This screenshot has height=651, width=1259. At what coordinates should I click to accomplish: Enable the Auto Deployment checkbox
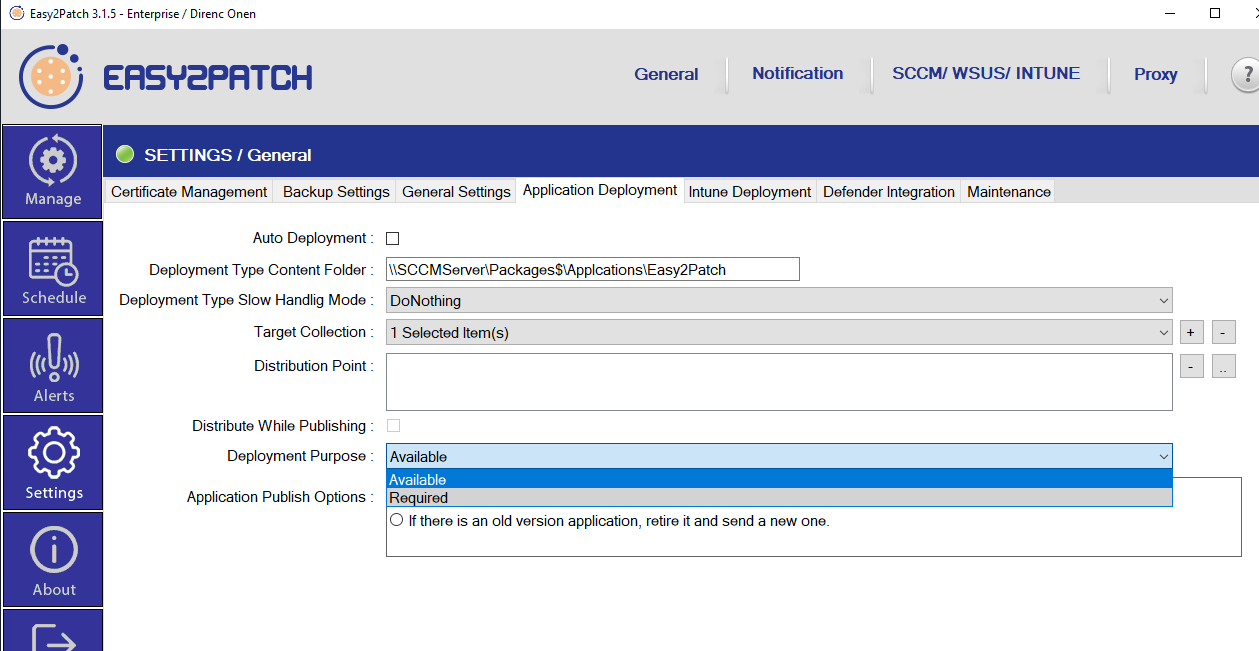[x=393, y=239]
